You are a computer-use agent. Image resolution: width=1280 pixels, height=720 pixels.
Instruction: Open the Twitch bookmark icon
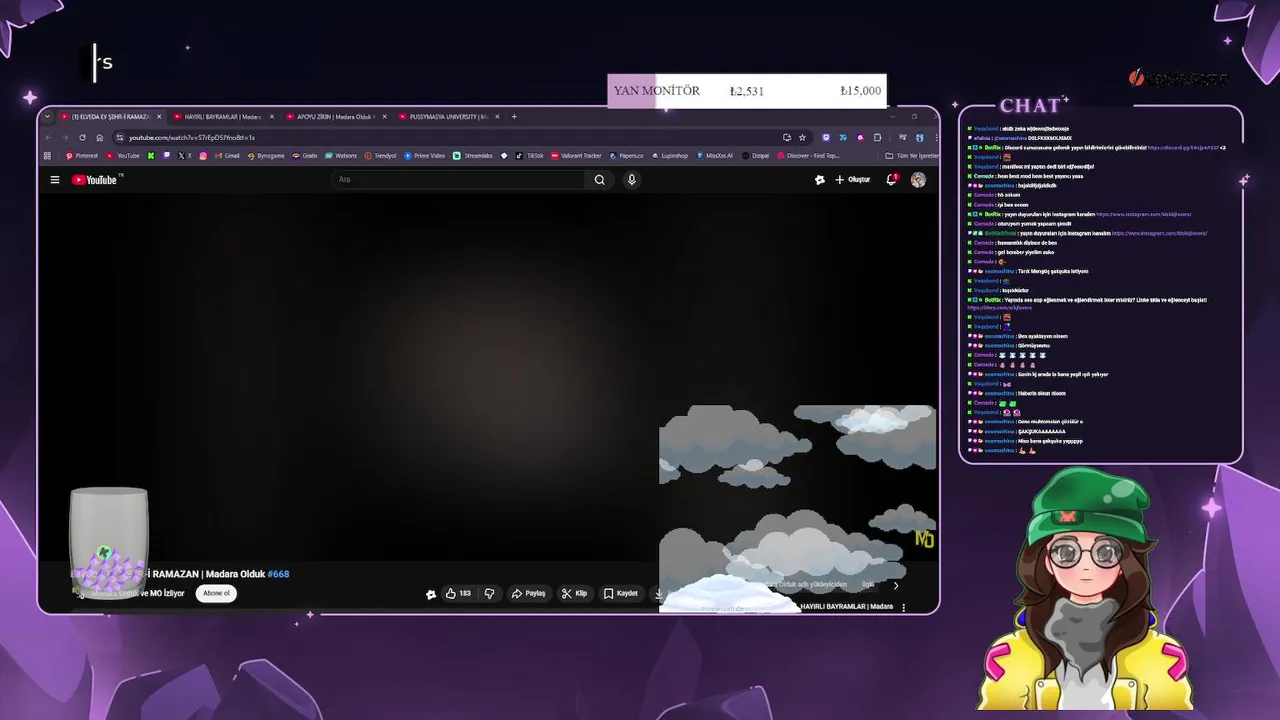[x=166, y=155]
